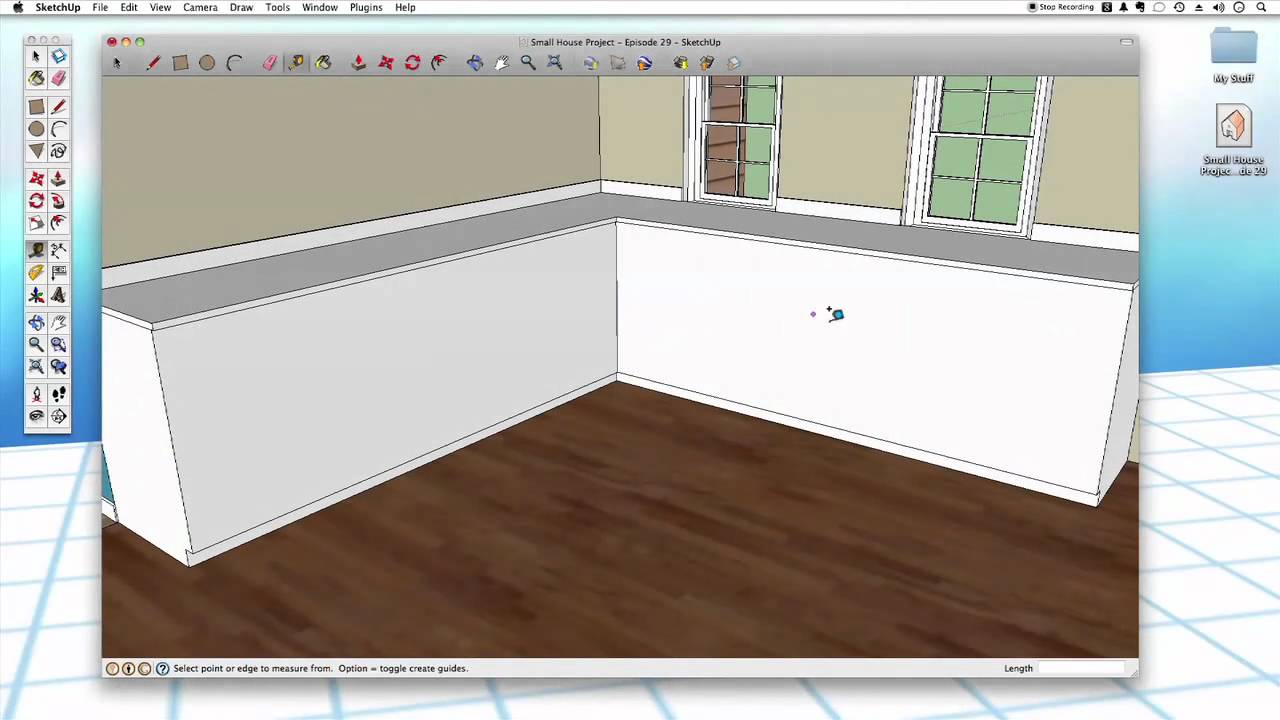Click the Previous view tool
The image size is (1280, 720).
point(59,367)
